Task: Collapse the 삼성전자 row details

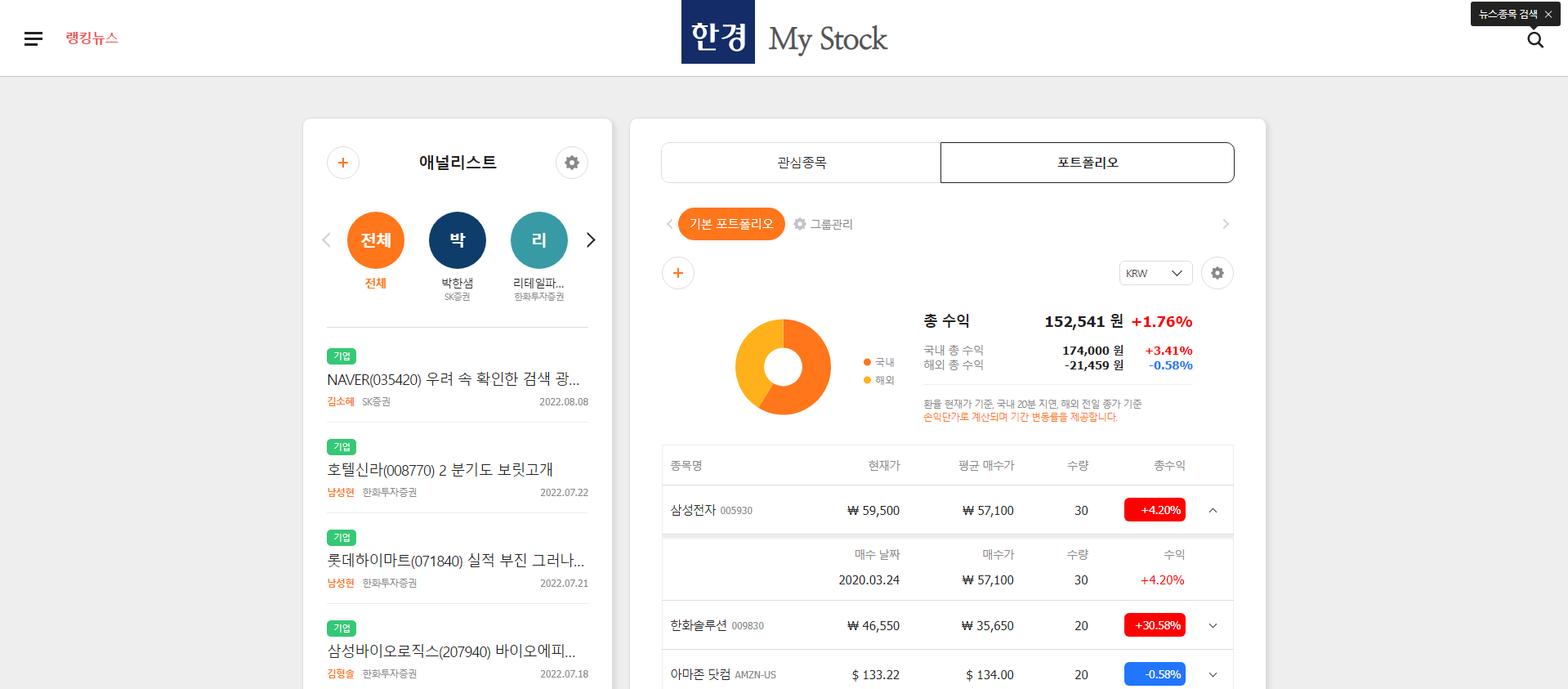Action: pos(1213,510)
